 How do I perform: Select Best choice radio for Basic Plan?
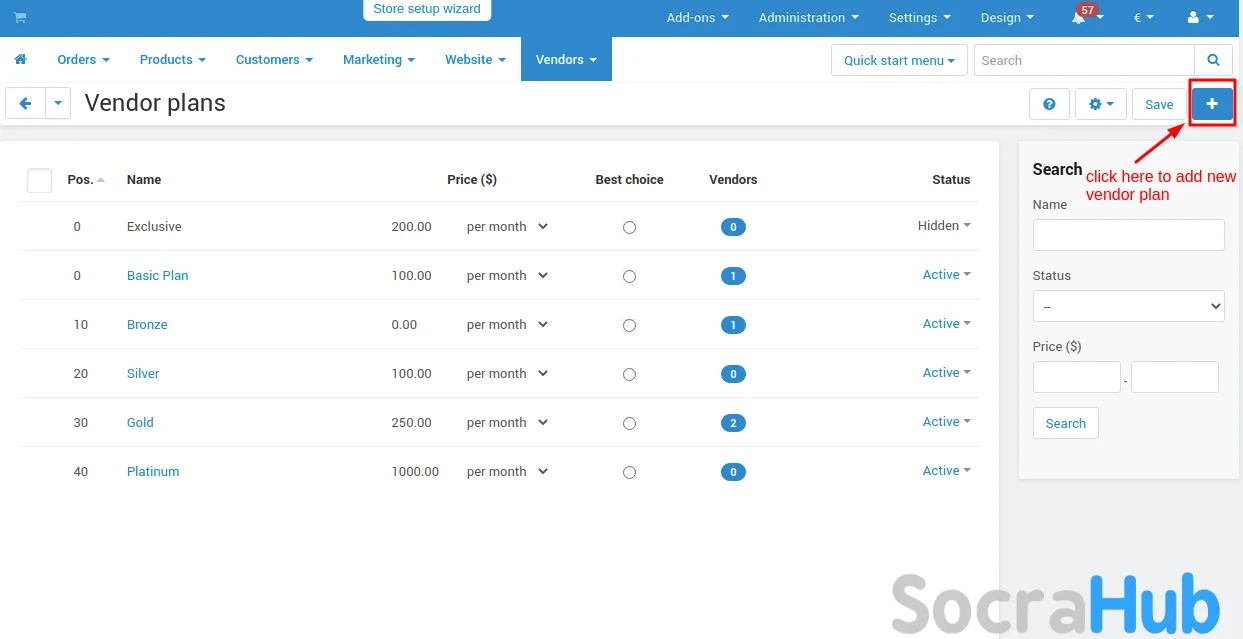point(629,276)
